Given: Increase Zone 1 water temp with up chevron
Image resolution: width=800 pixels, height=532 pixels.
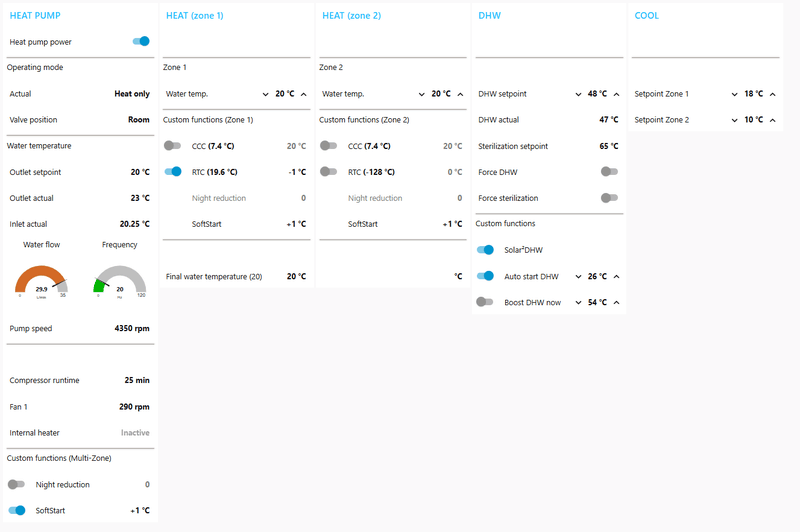Looking at the screenshot, I should [304, 94].
